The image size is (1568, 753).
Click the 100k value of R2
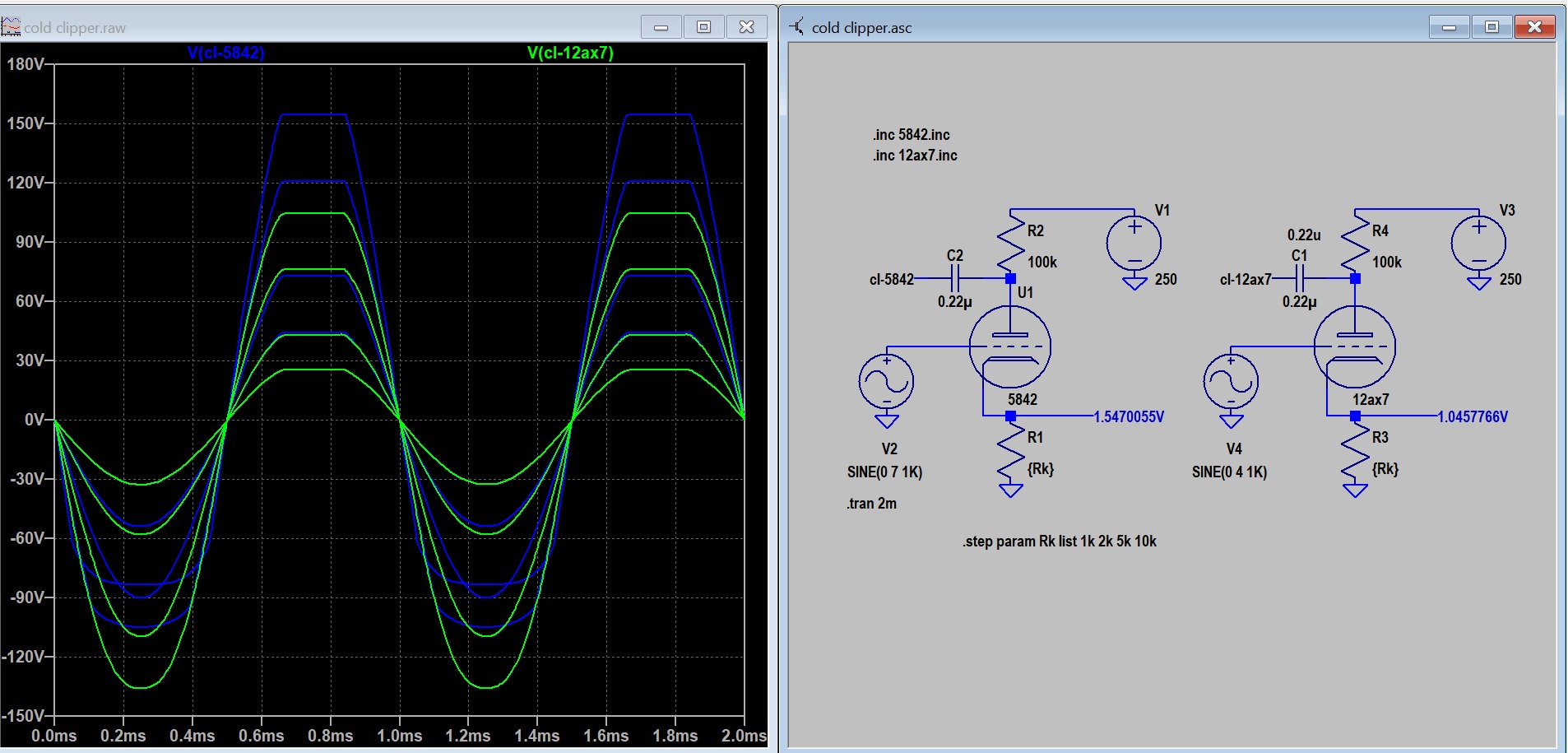point(1042,263)
